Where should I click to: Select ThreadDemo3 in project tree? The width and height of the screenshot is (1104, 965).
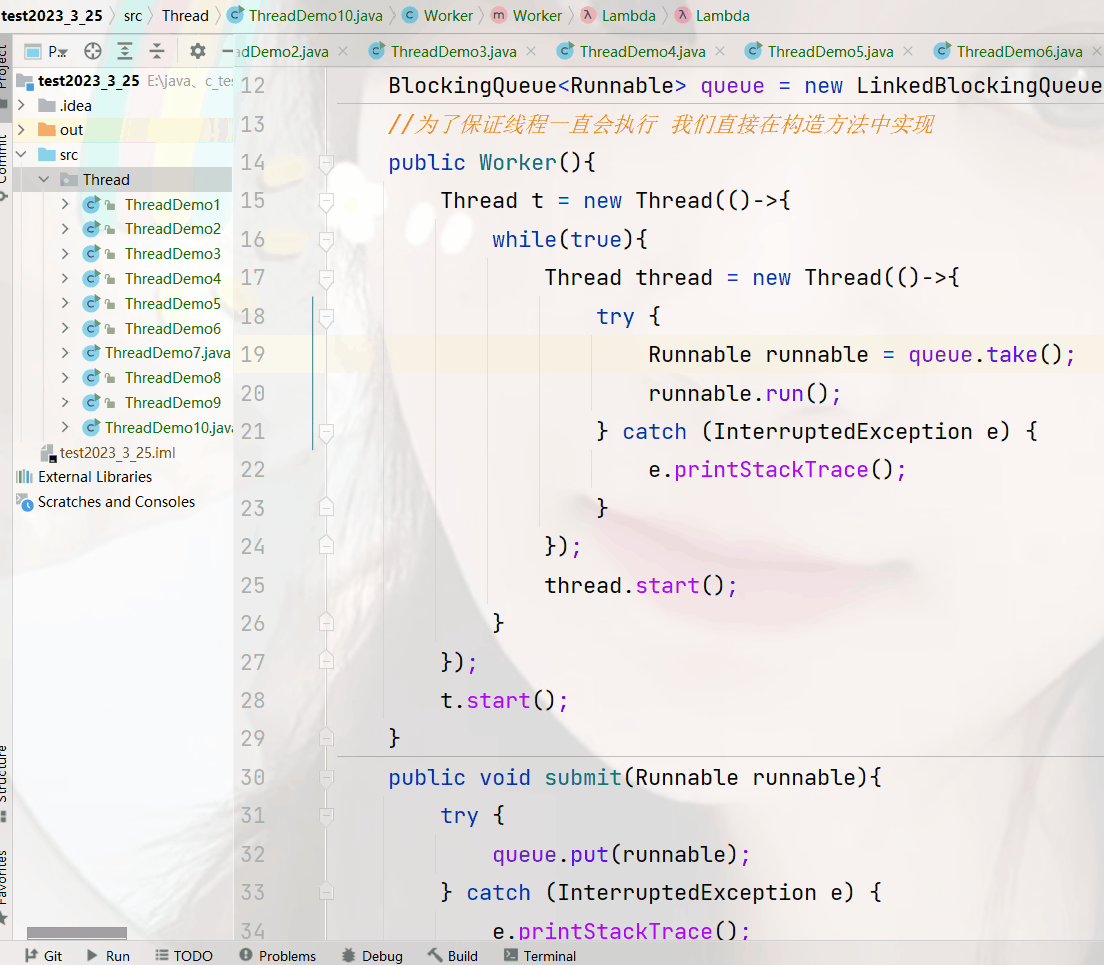(x=172, y=253)
